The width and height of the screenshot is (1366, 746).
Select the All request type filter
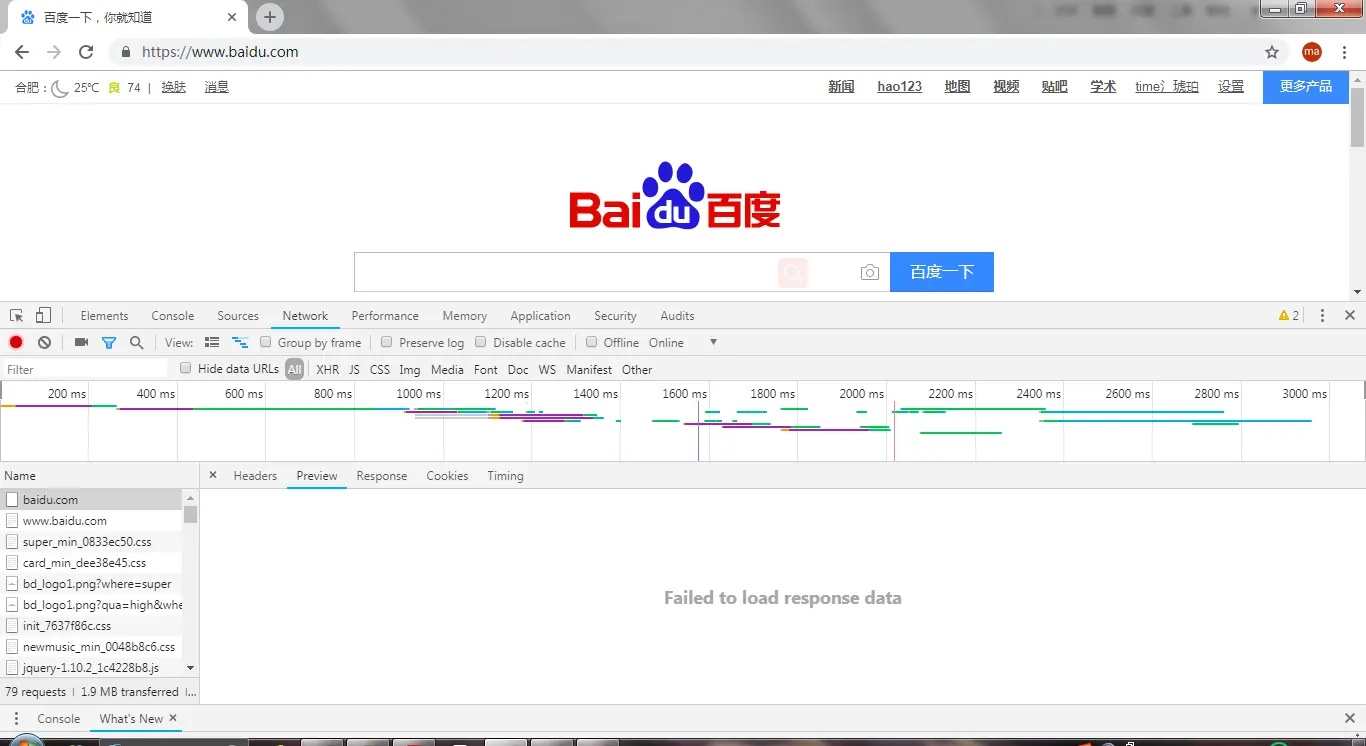tap(294, 369)
